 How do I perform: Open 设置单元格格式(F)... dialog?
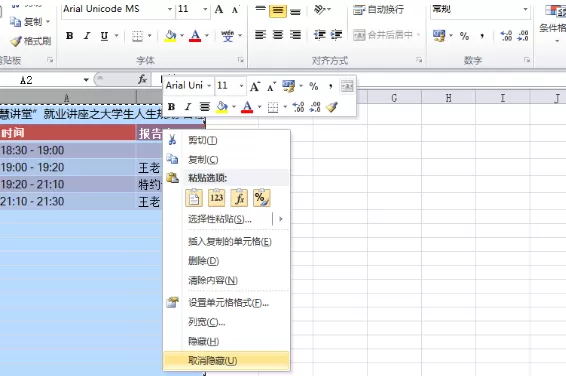(226, 303)
